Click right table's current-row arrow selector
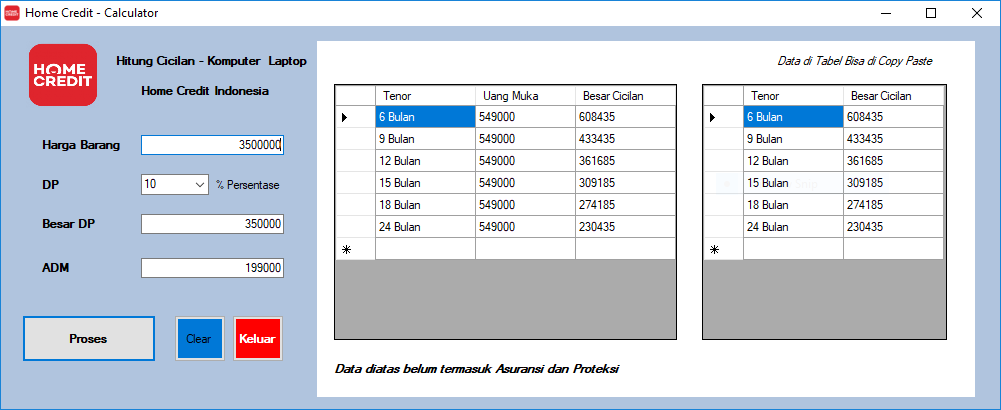 point(723,117)
